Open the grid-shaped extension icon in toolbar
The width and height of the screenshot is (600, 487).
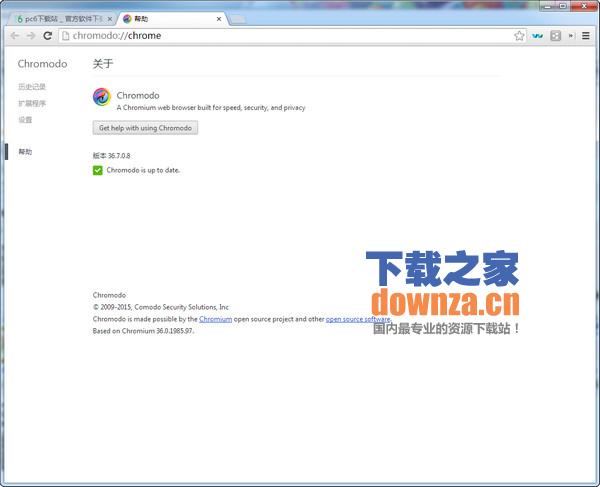click(x=555, y=36)
